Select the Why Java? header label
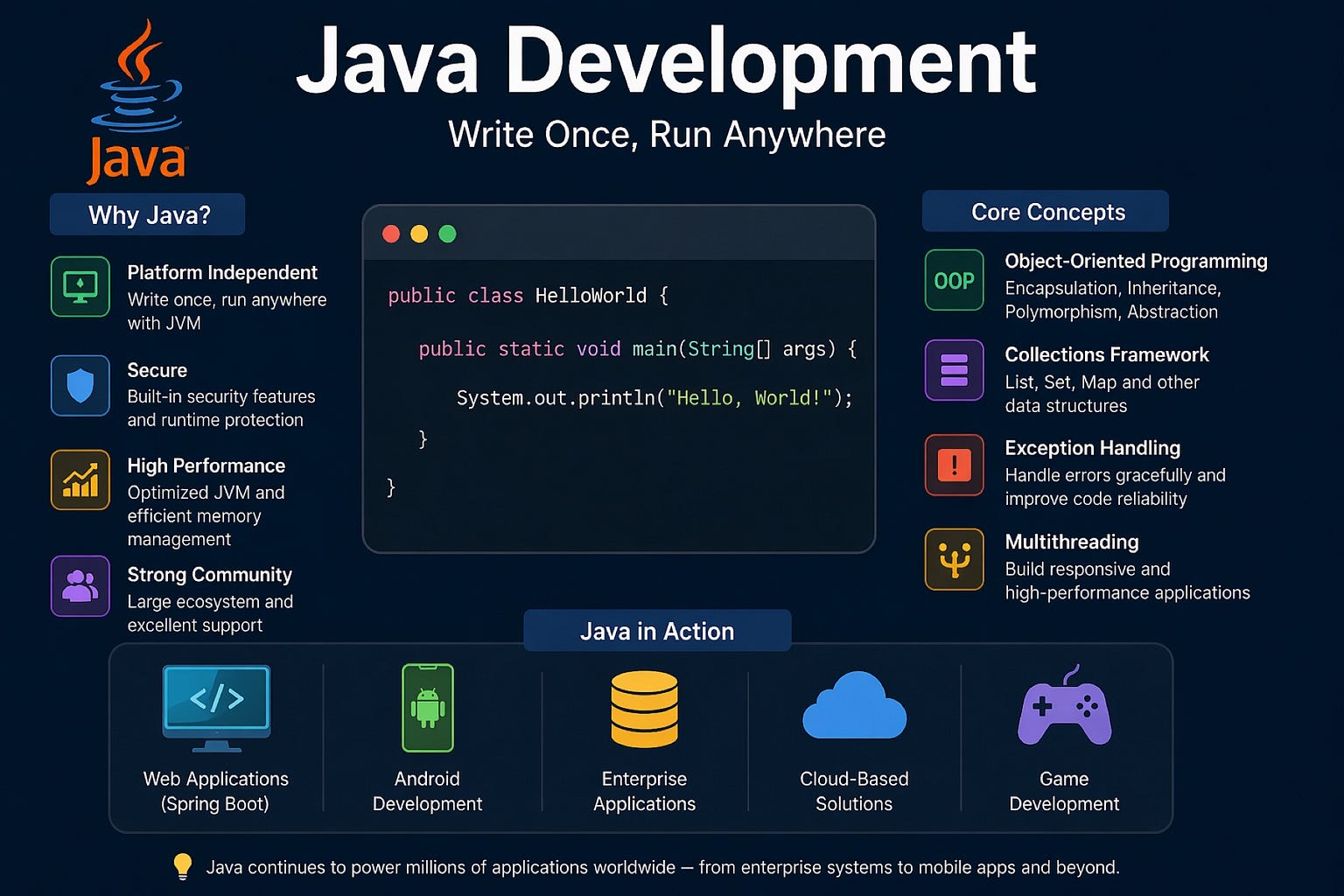The height and width of the screenshot is (896, 1344). 148,214
